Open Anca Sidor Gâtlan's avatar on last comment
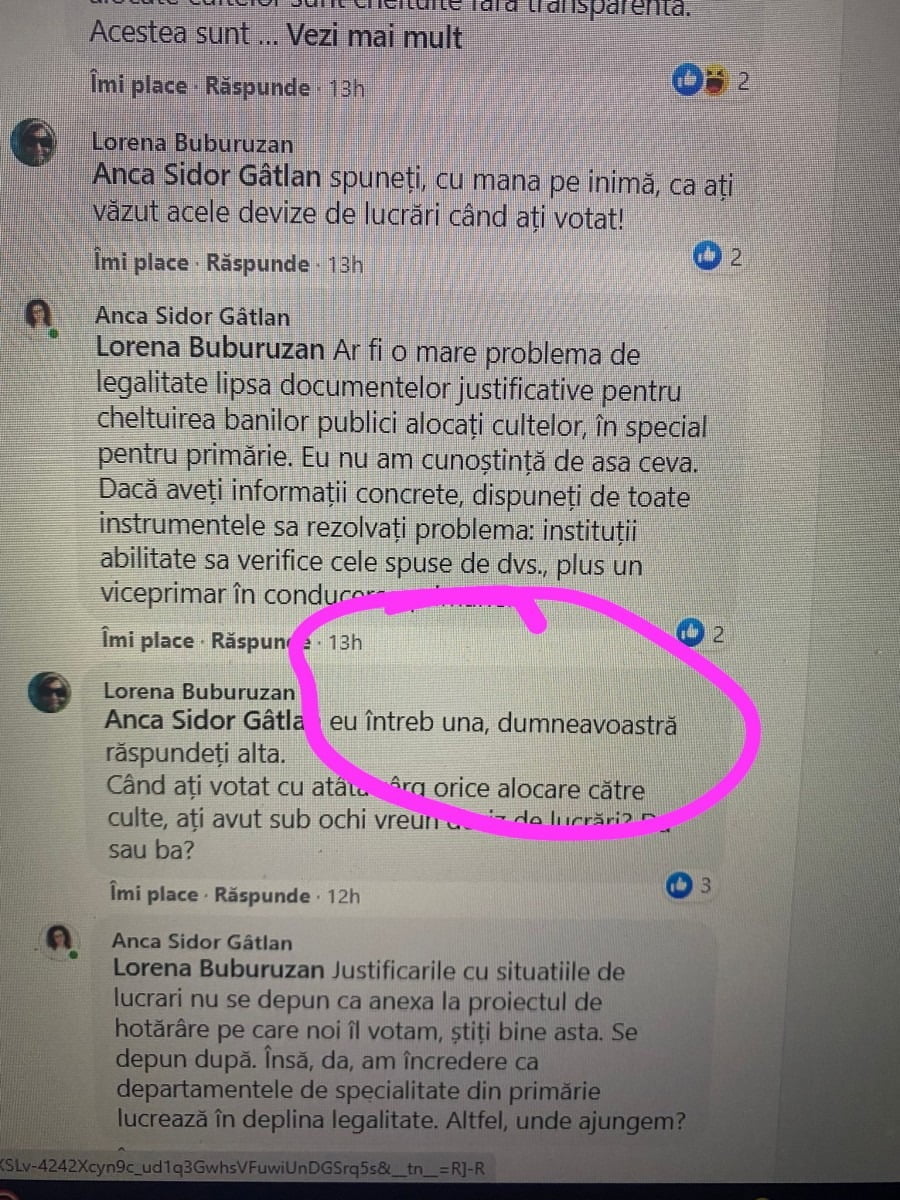The height and width of the screenshot is (1200, 900). [x=59, y=940]
